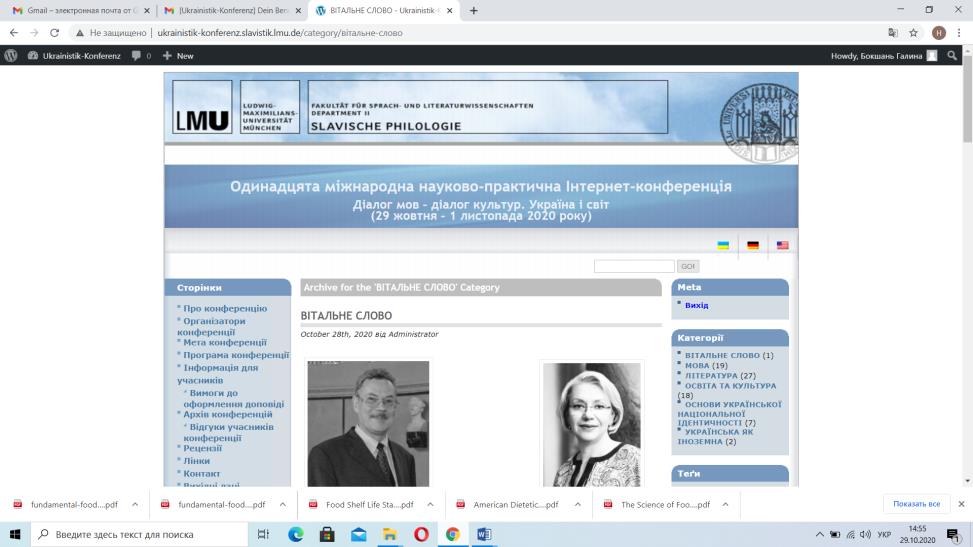Switch to the Gmail tab

point(79,11)
